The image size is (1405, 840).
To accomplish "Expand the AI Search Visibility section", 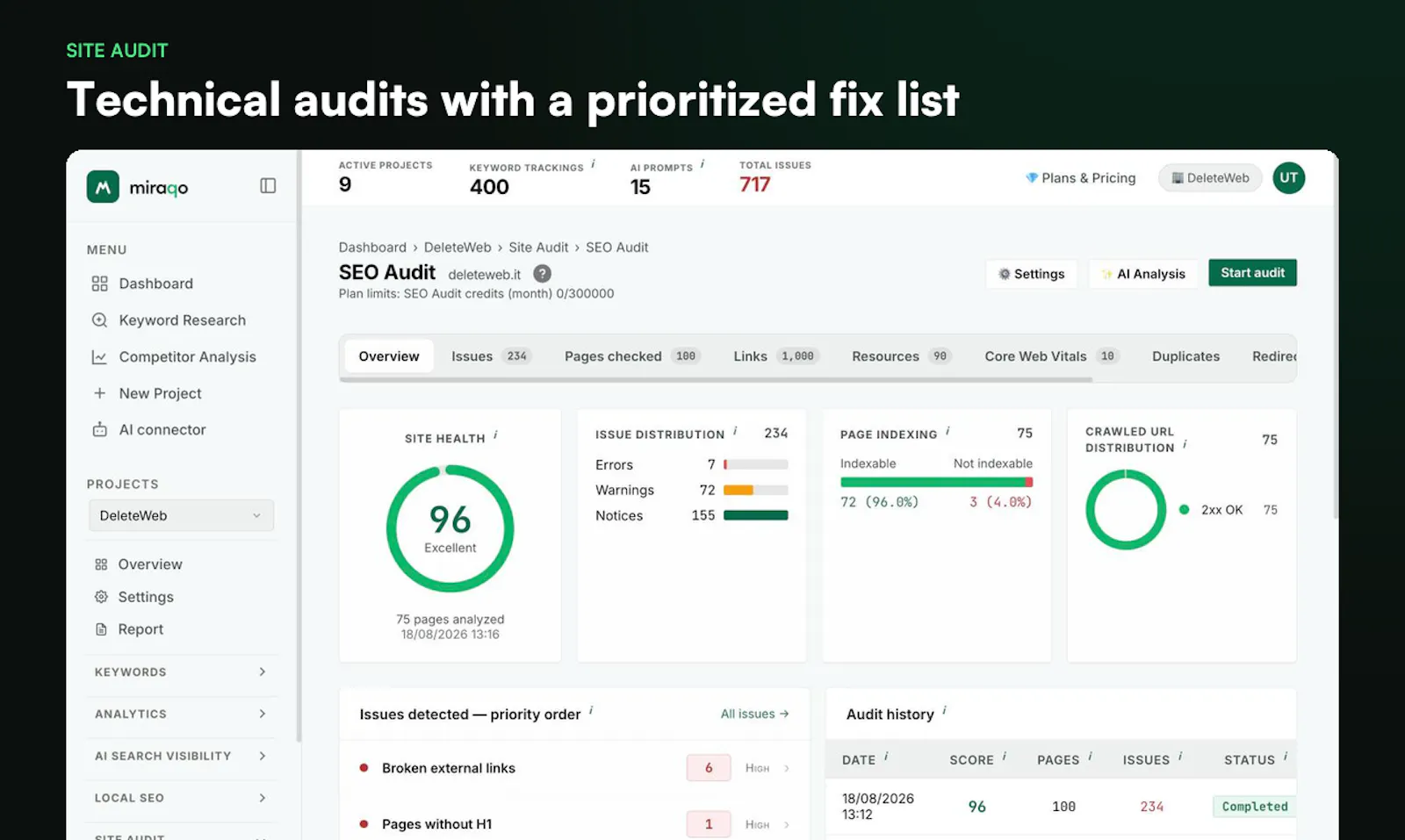I will click(181, 756).
